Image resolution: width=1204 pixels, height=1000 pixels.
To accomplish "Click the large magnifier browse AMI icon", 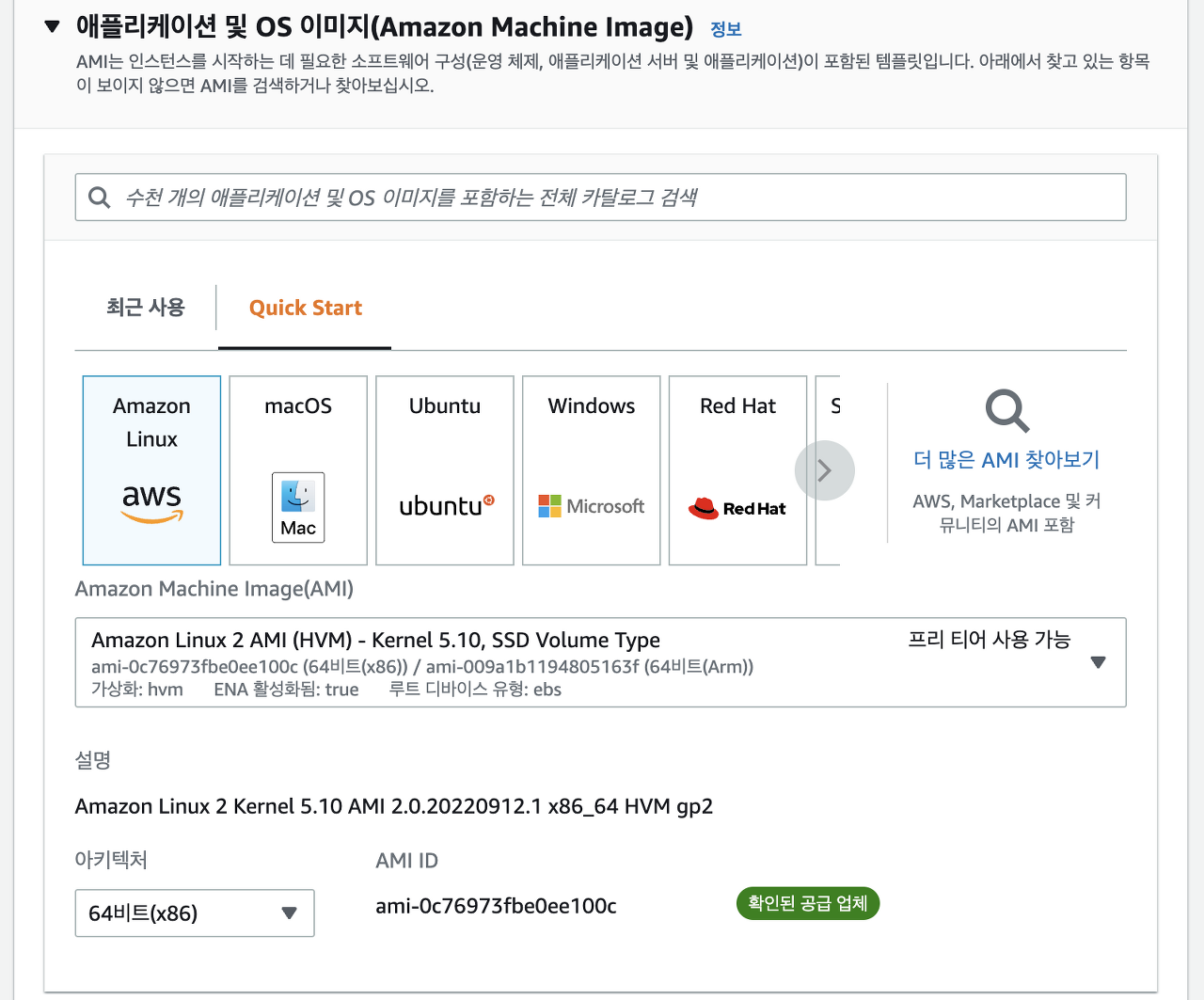I will coord(1007,411).
